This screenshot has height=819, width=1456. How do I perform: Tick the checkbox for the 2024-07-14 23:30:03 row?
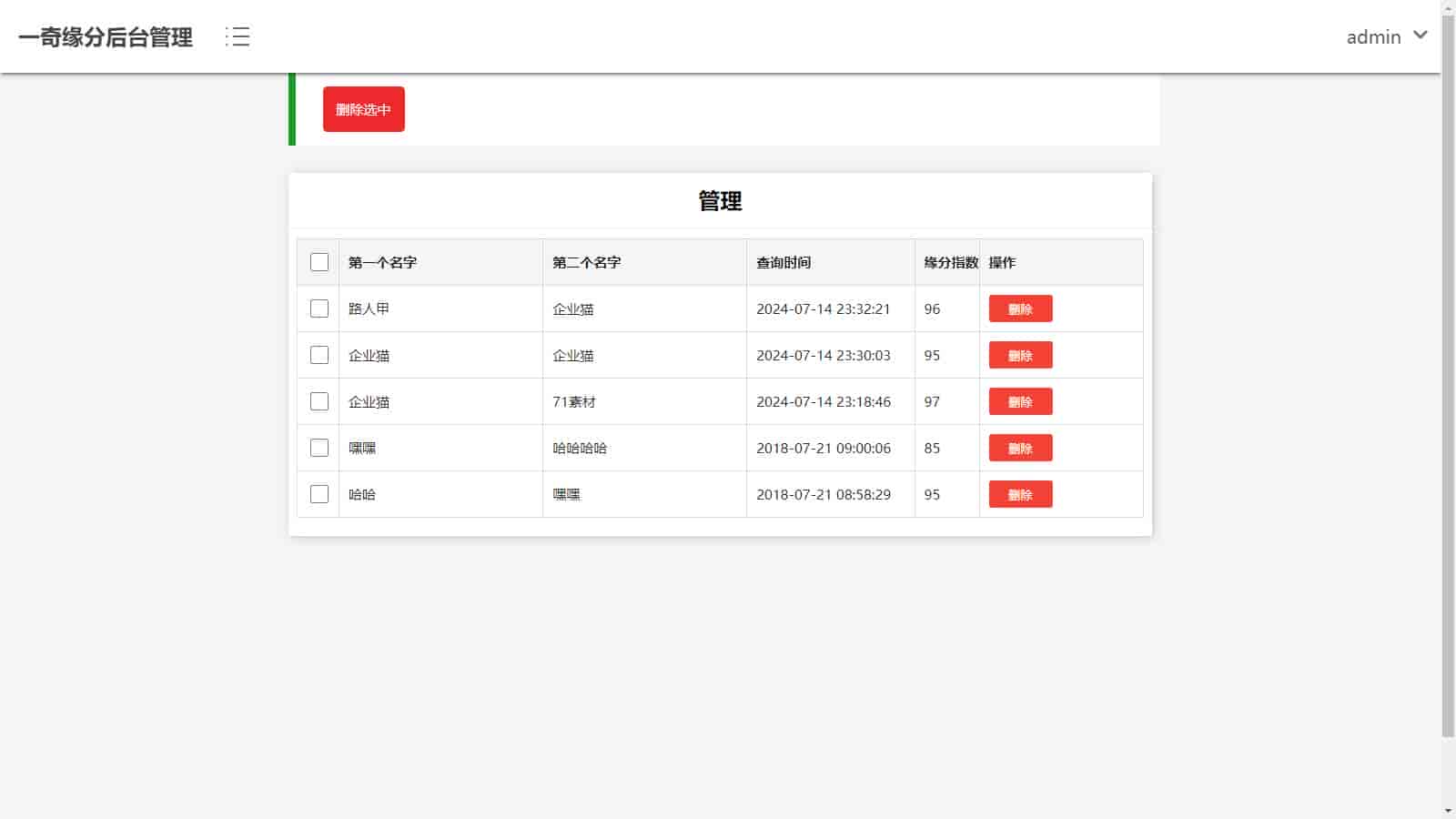319,355
